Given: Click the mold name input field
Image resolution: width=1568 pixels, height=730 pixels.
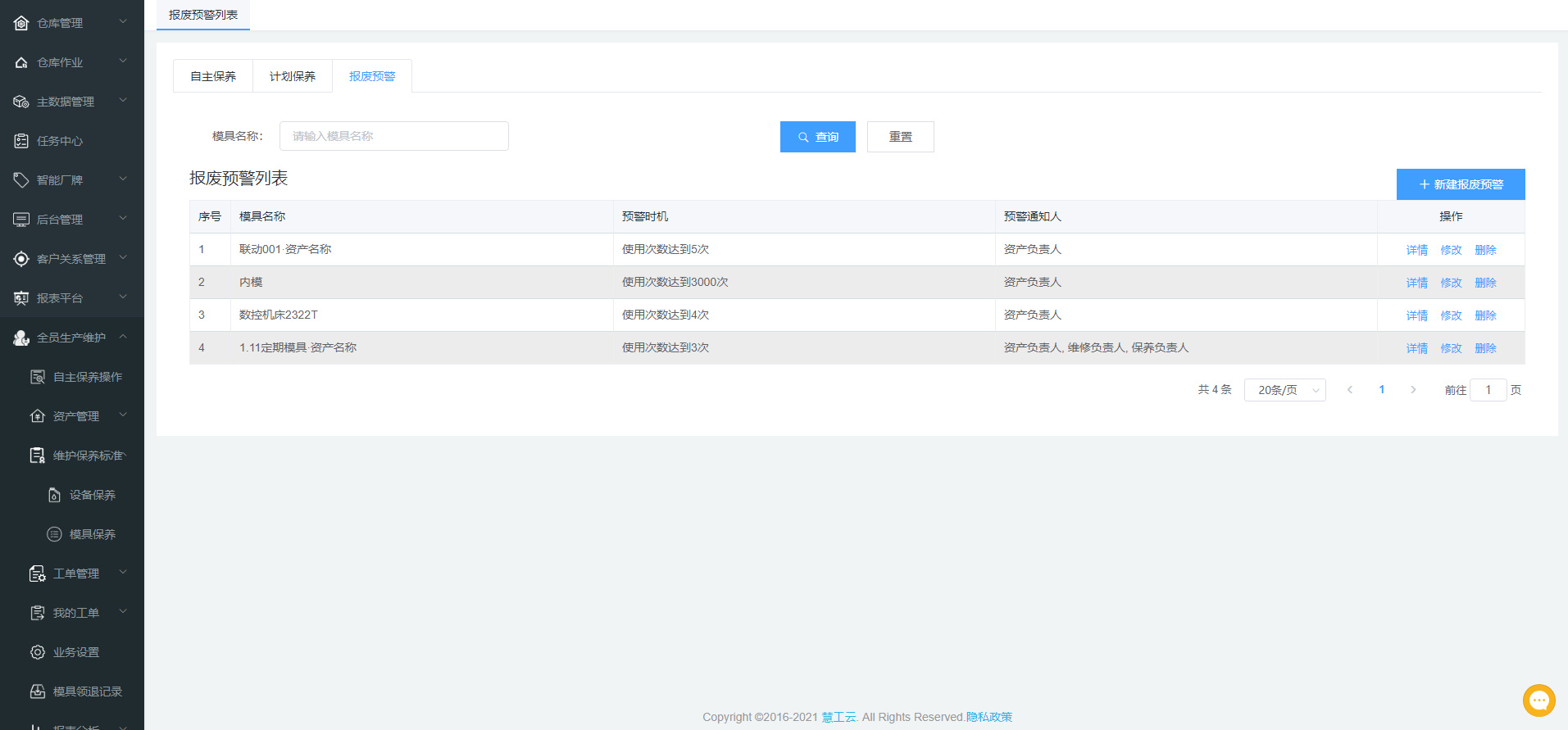Looking at the screenshot, I should point(393,136).
